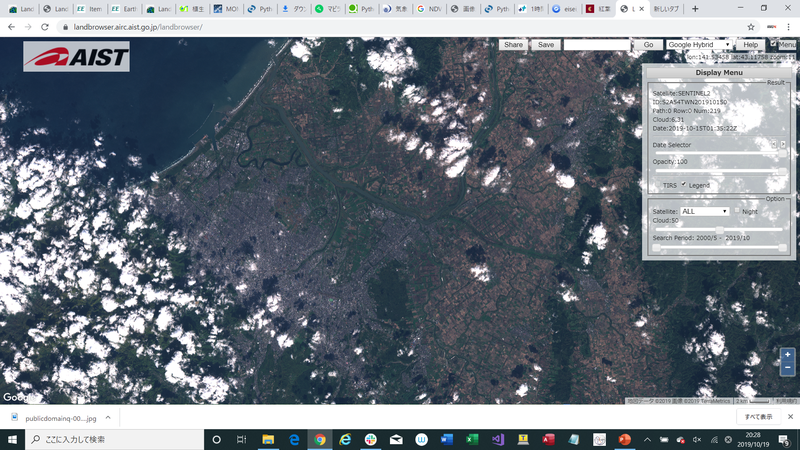
Task: Toggle the Night checkbox
Action: [738, 211]
